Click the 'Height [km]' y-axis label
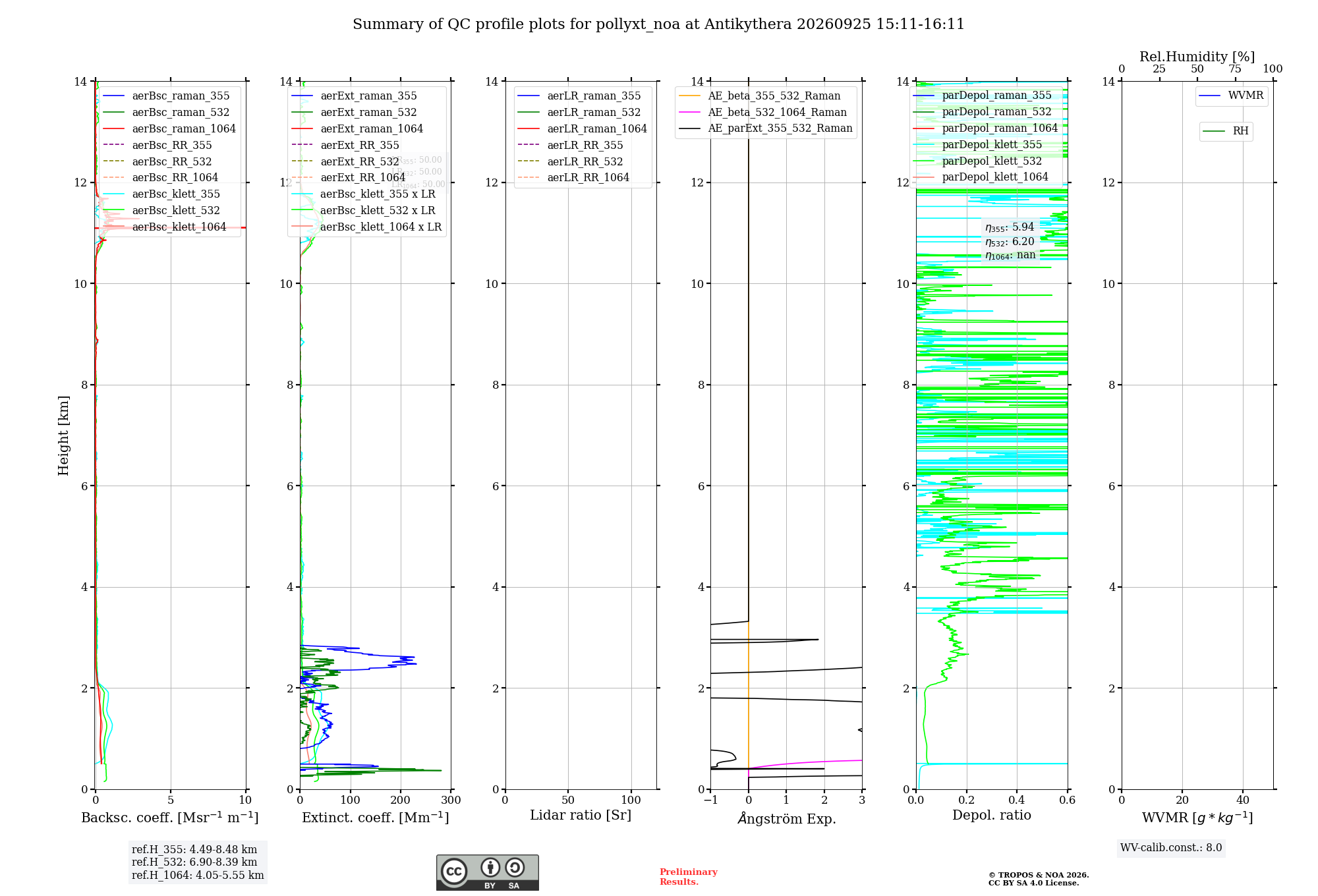Screen dimensions: 1318x896 click(x=63, y=435)
